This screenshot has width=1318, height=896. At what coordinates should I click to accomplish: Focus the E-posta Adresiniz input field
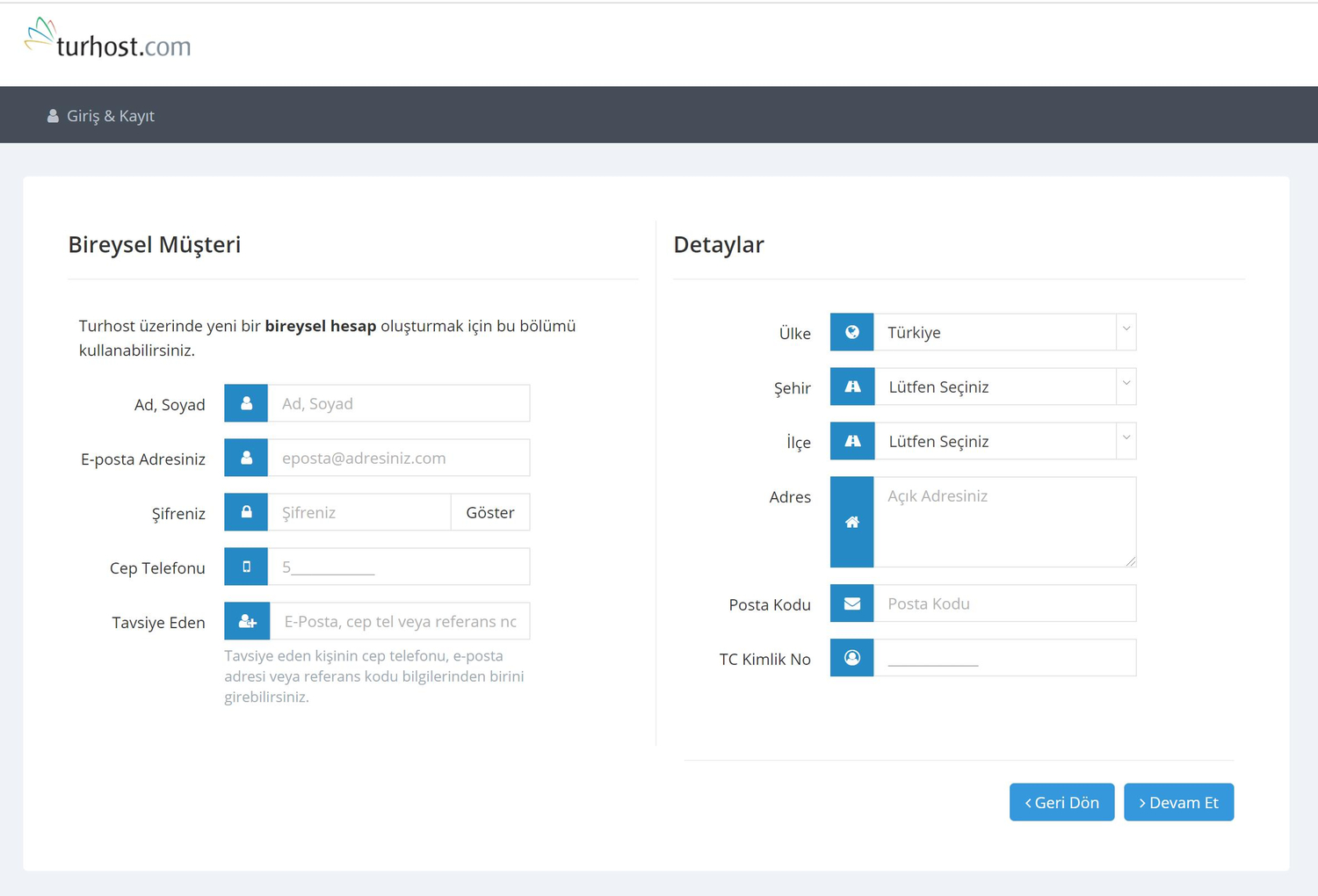(398, 458)
